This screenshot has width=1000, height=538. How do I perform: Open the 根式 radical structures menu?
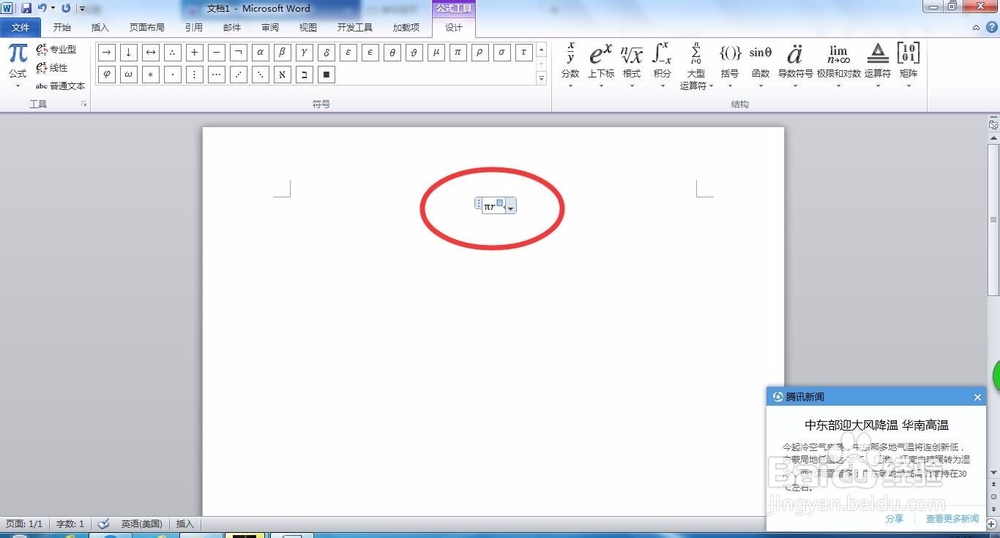[x=631, y=65]
